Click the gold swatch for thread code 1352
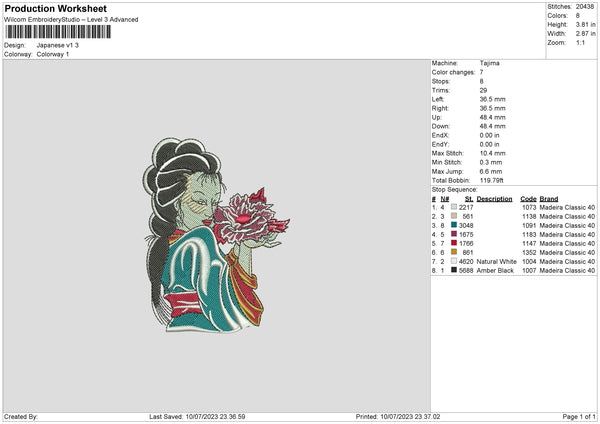The height and width of the screenshot is (424, 600). tap(454, 252)
